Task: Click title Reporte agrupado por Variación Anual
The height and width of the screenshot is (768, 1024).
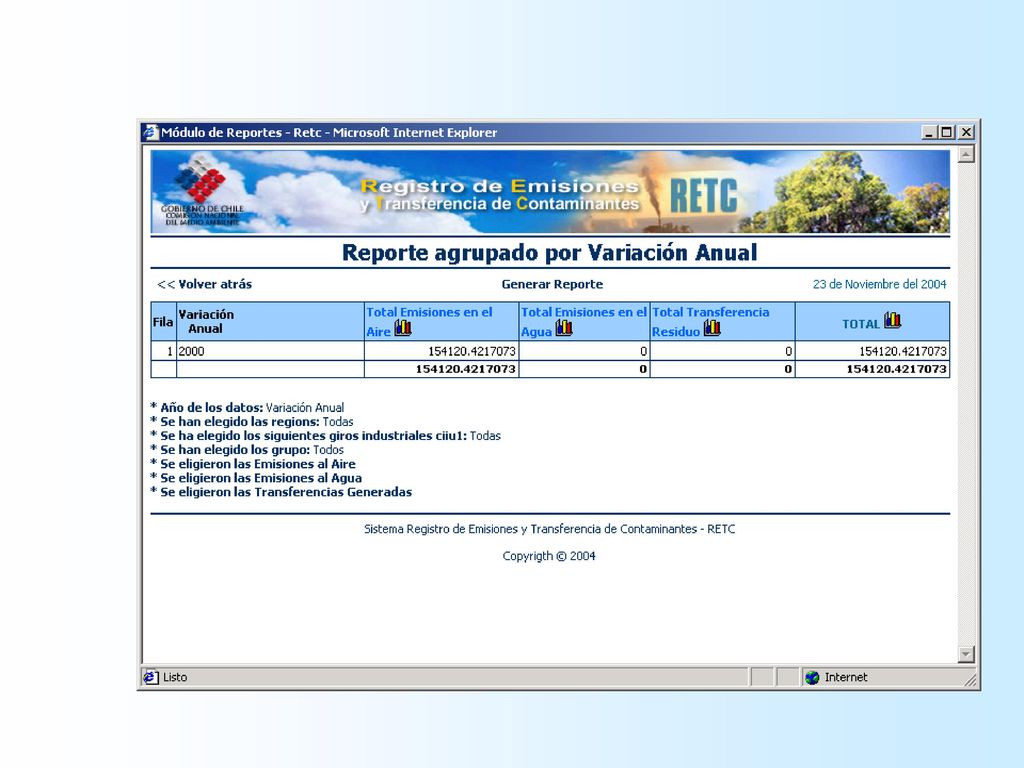Action: [x=549, y=253]
